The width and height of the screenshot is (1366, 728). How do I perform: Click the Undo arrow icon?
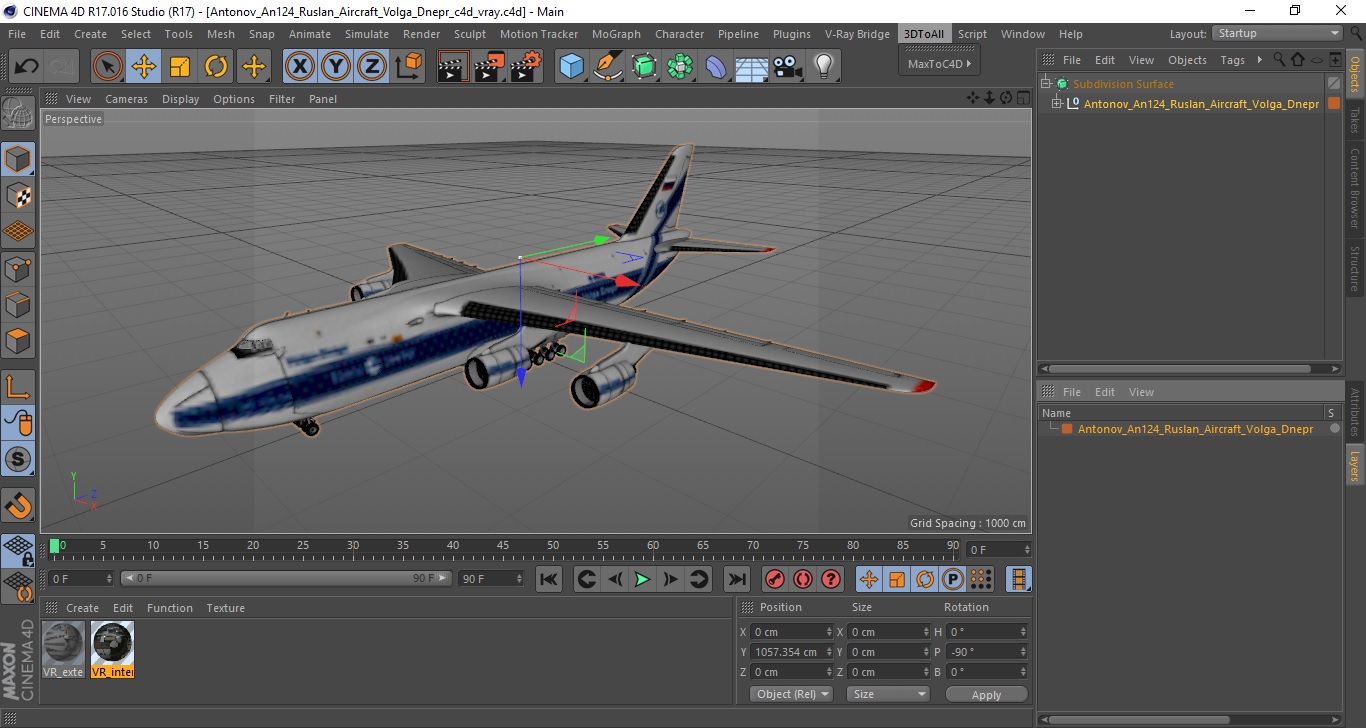click(x=27, y=67)
